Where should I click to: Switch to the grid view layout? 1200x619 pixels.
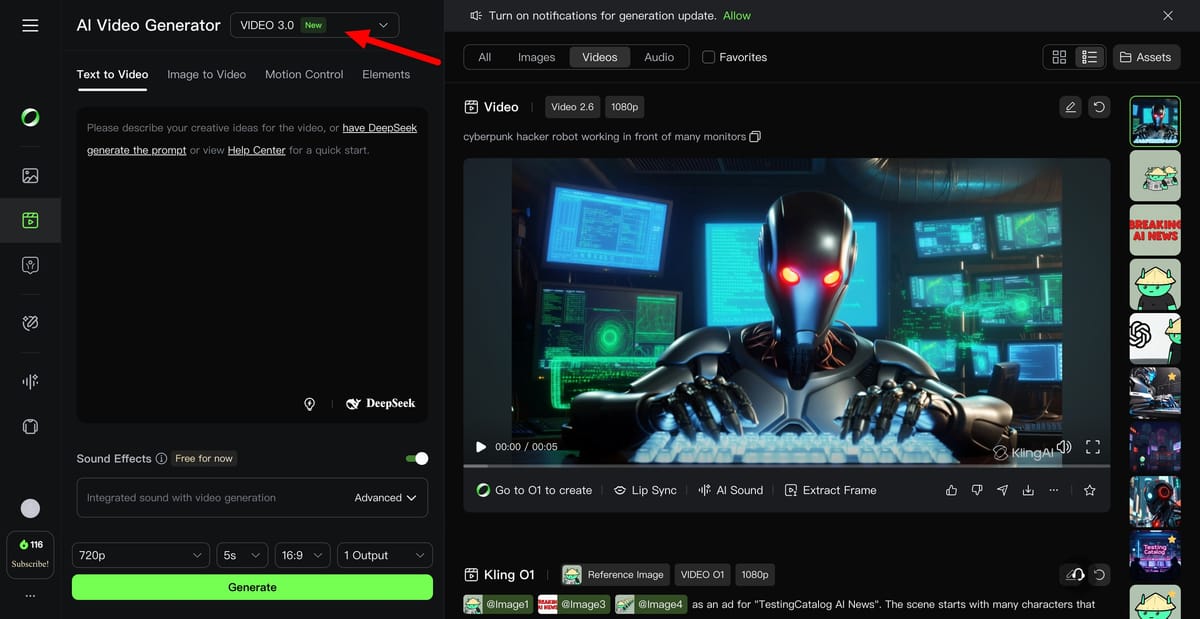1059,57
